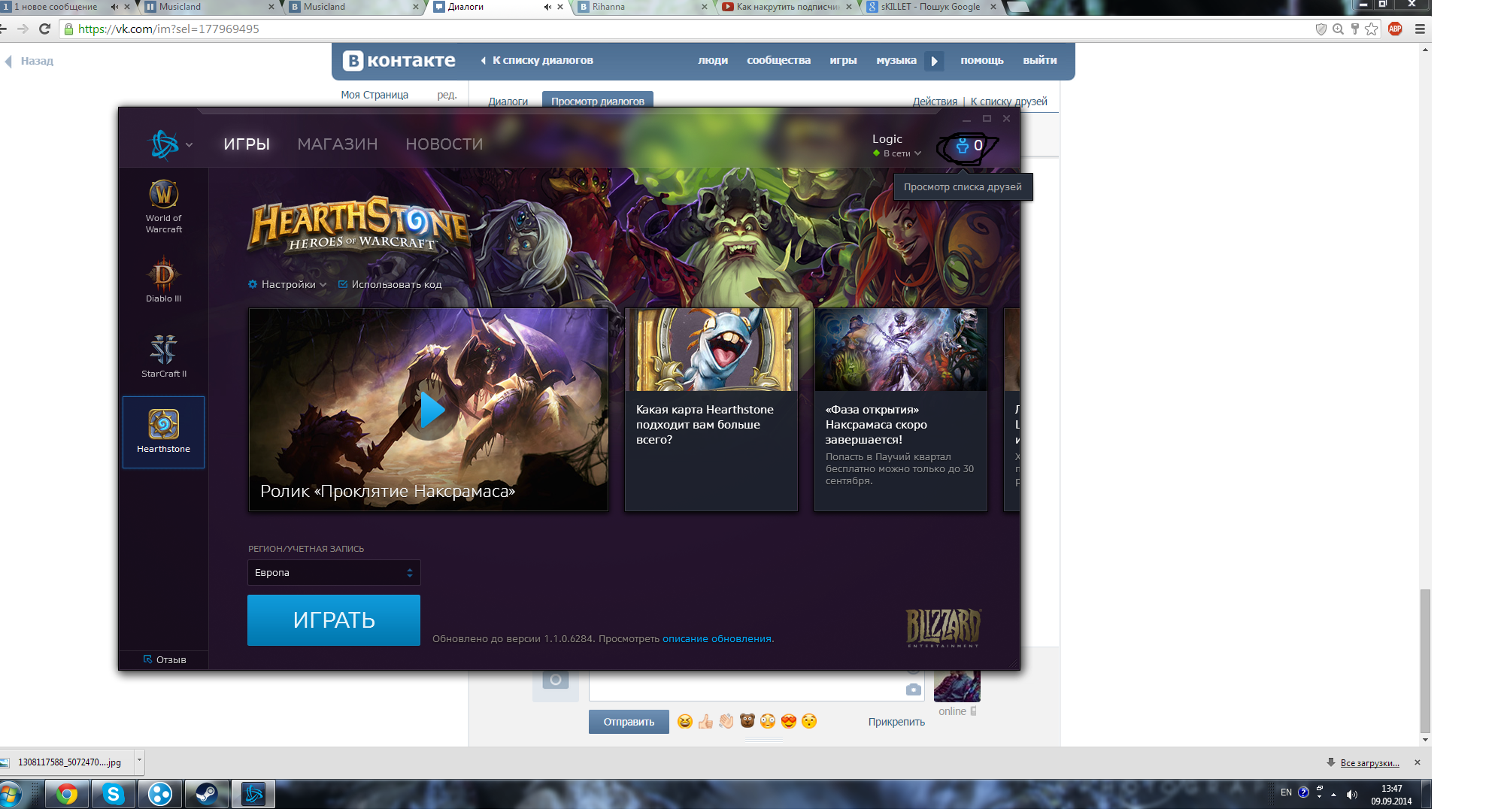Open the Hearthstone card quiz news tile
The height and width of the screenshot is (812, 1504).
[711, 410]
